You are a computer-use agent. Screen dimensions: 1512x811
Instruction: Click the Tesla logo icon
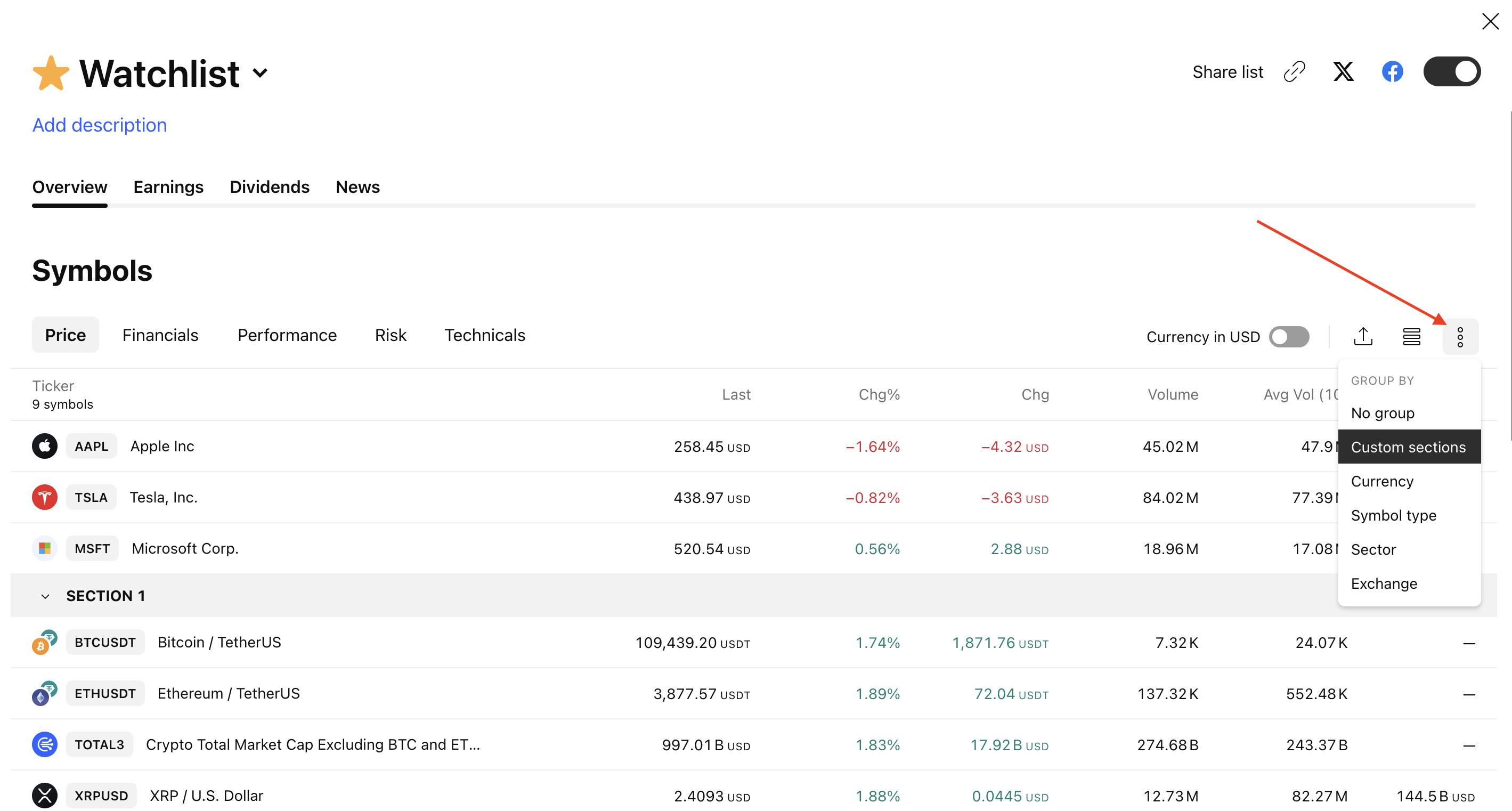click(45, 497)
